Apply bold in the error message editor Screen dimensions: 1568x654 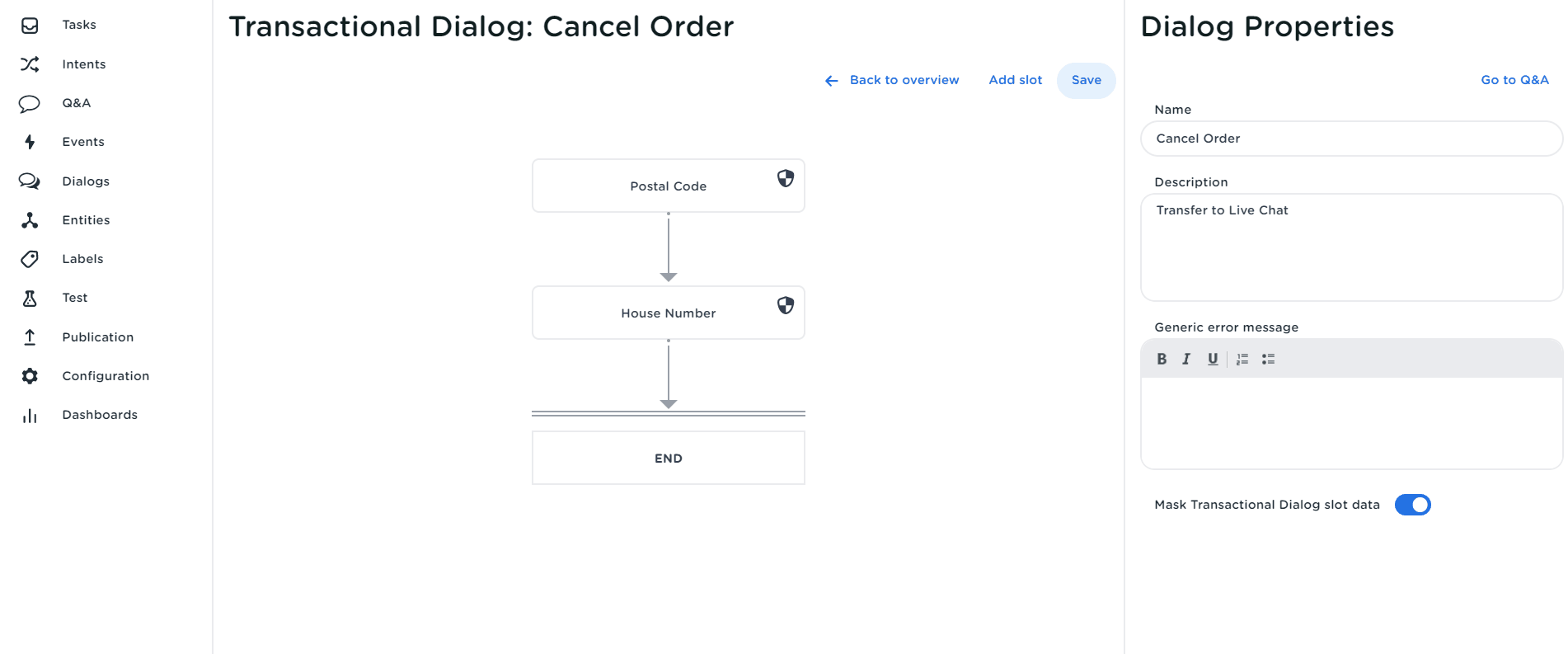coord(1162,359)
